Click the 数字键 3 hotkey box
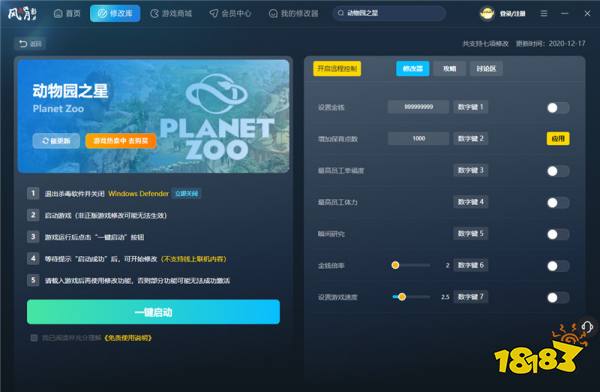 (x=471, y=170)
